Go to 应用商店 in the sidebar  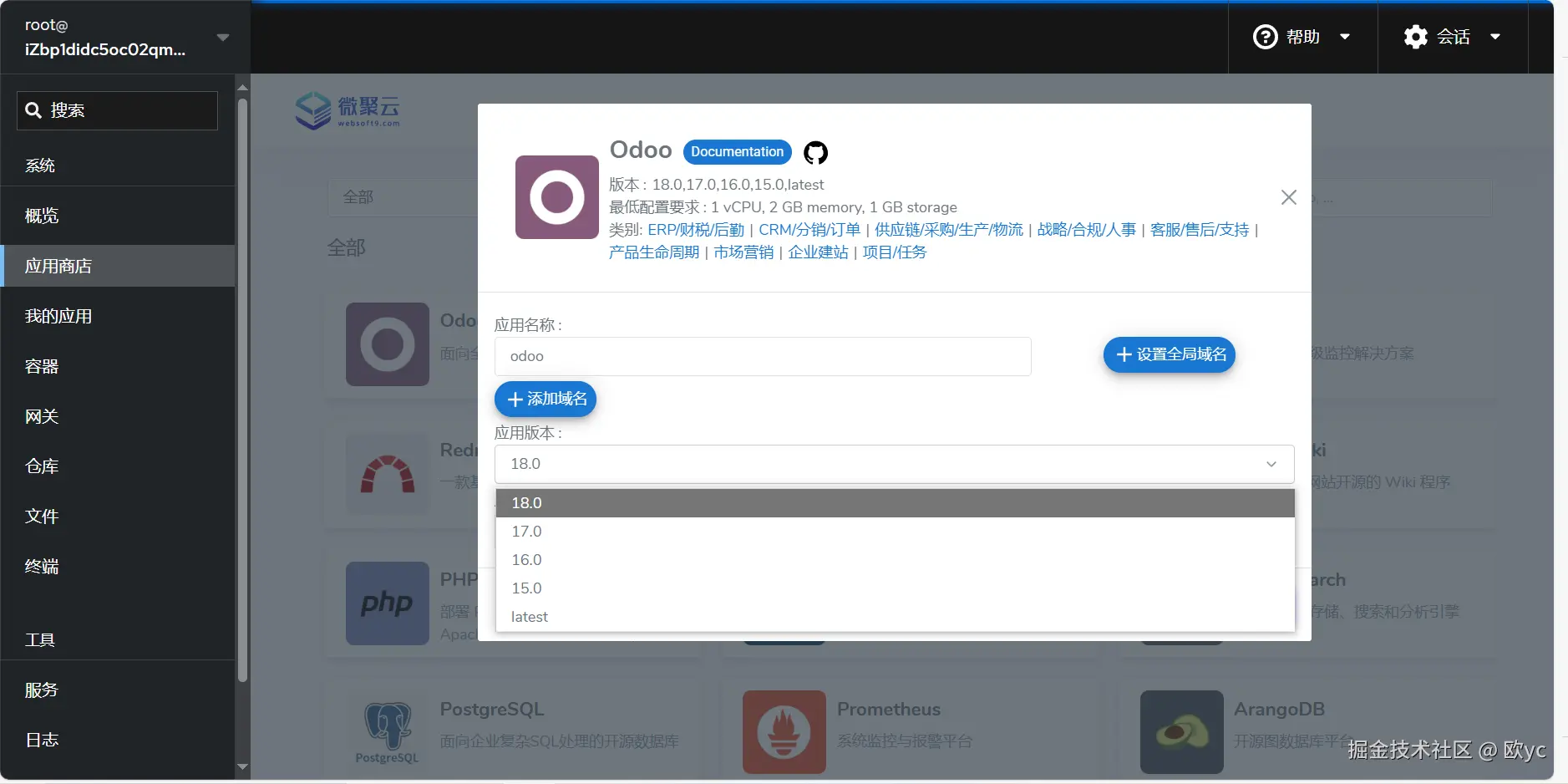118,266
